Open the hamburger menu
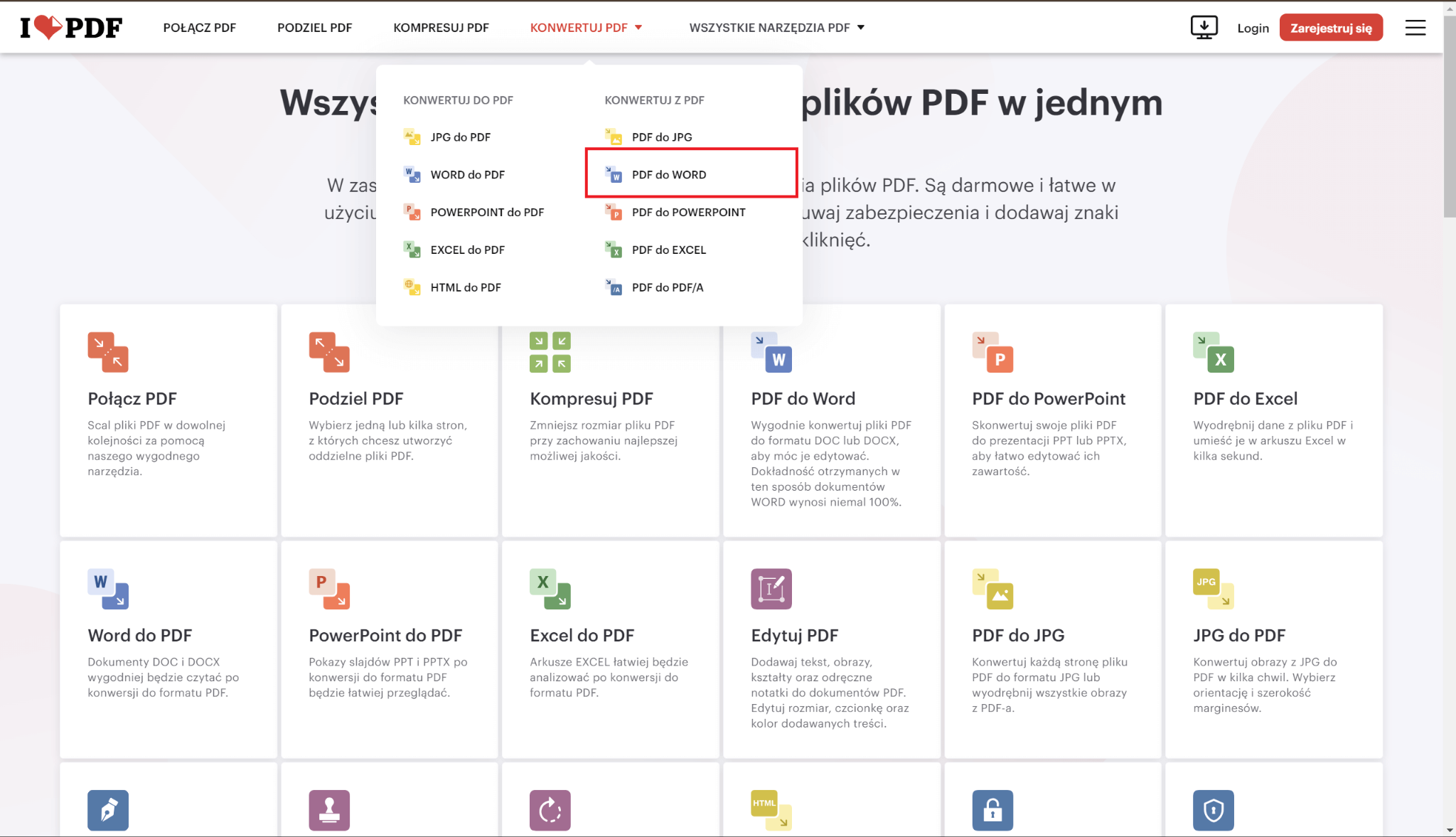 click(1415, 27)
